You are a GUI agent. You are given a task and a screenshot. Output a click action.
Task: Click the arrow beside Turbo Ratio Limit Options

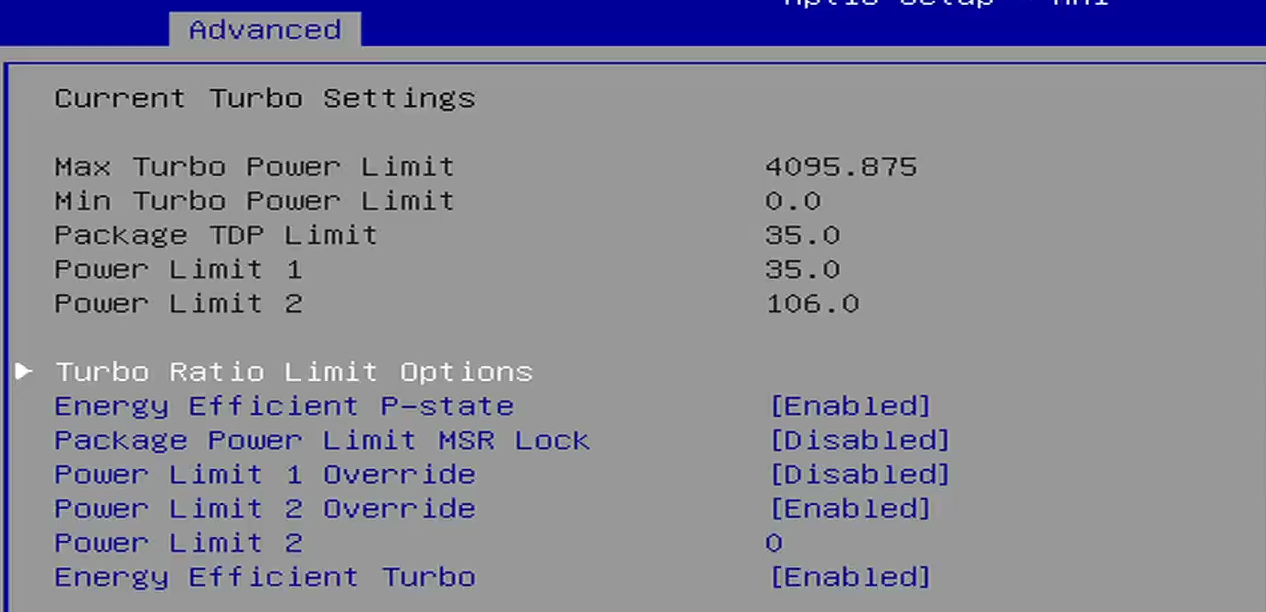24,372
